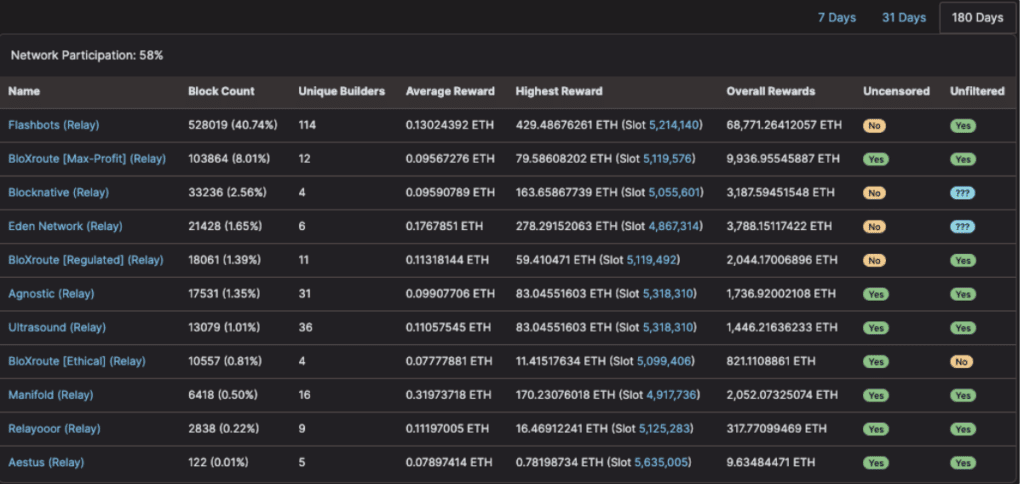Open slot 4,867,314 from Eden Network row
Viewport: 1024px width, 484px height.
point(675,227)
